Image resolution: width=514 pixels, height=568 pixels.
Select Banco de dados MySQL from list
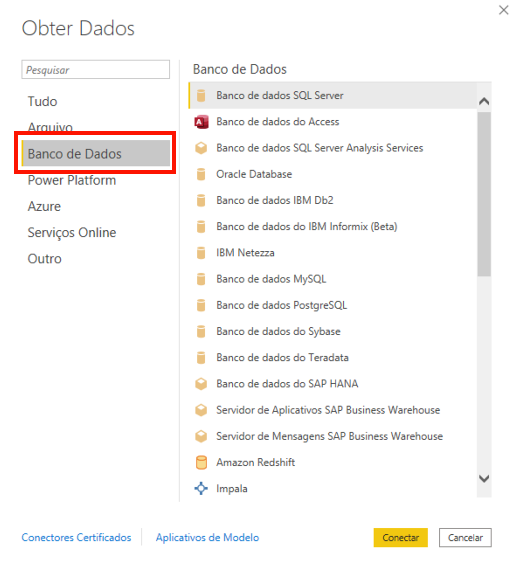tap(333, 279)
